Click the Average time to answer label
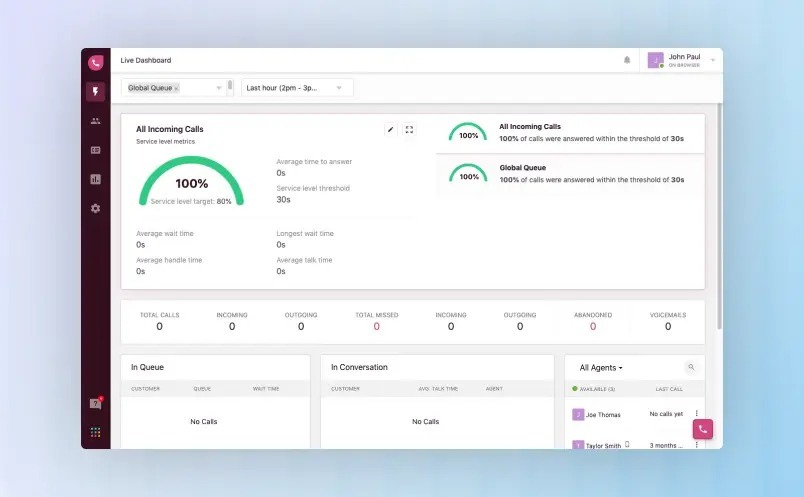Image resolution: width=804 pixels, height=497 pixels. [x=314, y=162]
